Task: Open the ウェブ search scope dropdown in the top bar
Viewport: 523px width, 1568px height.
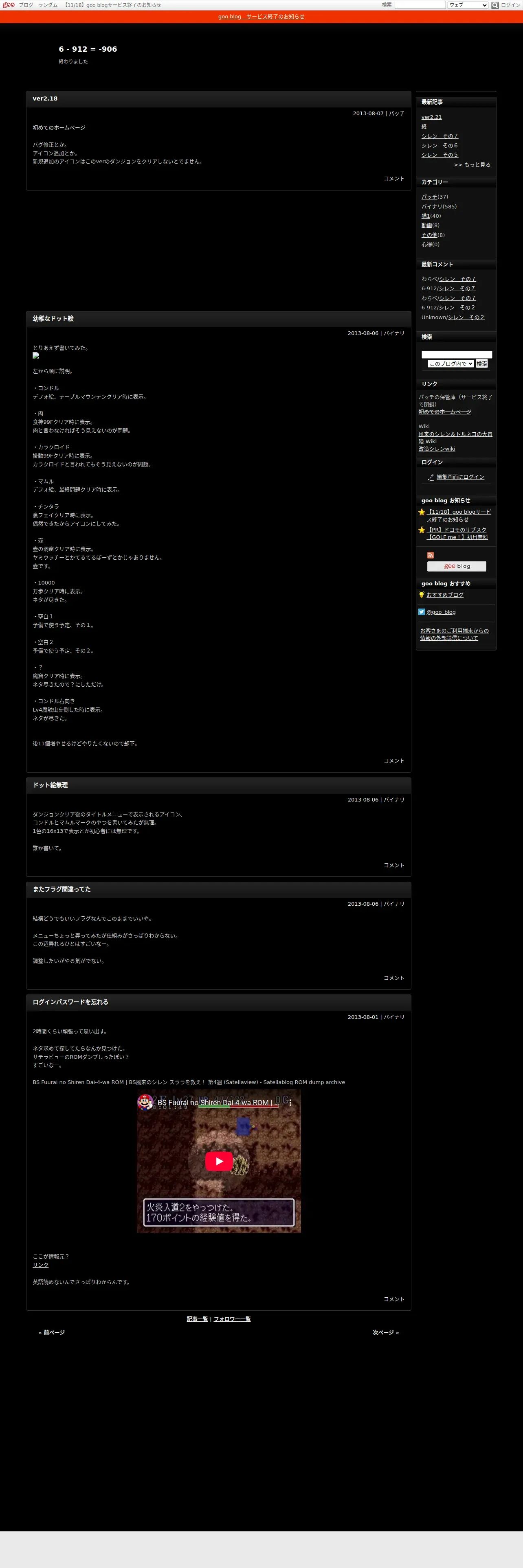Action: (x=468, y=5)
